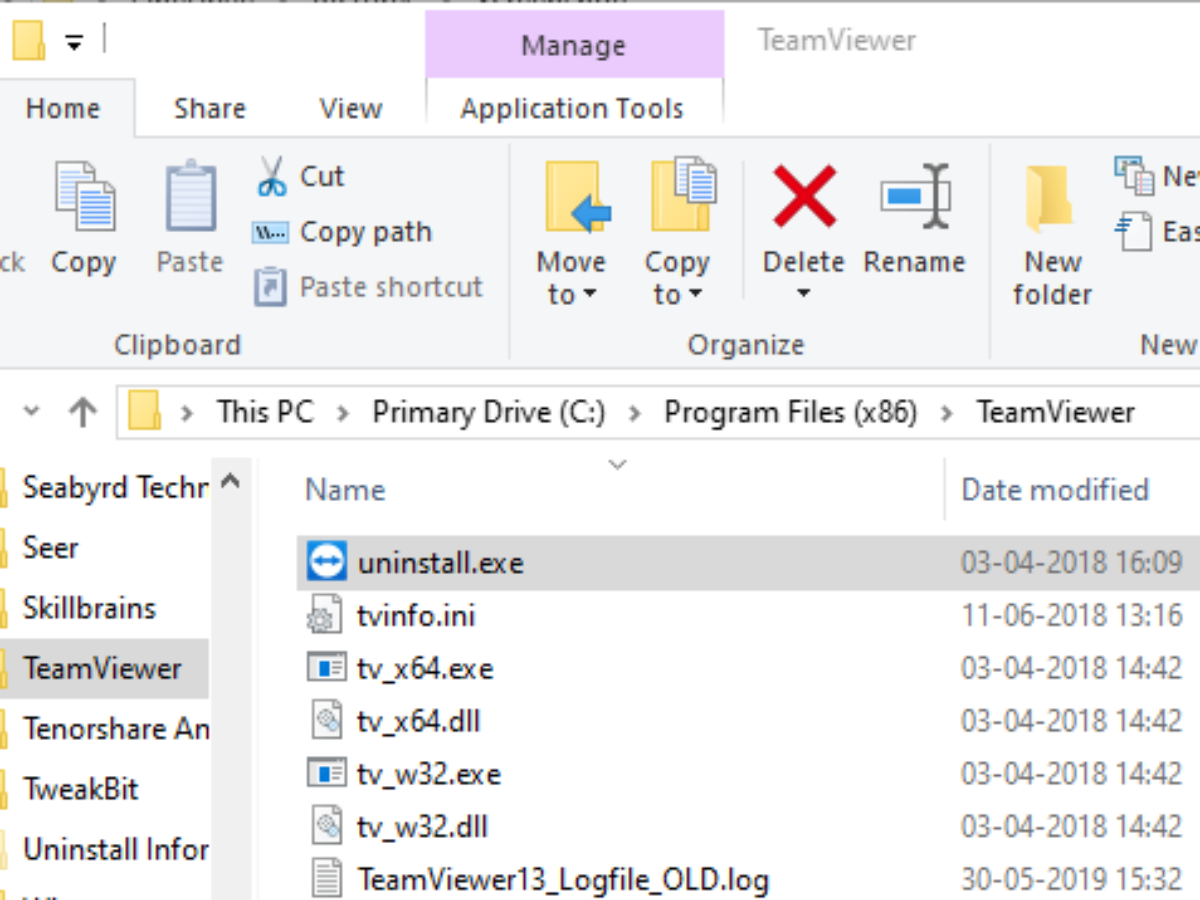
Task: Switch to the Share ribbon tab
Action: click(x=209, y=108)
